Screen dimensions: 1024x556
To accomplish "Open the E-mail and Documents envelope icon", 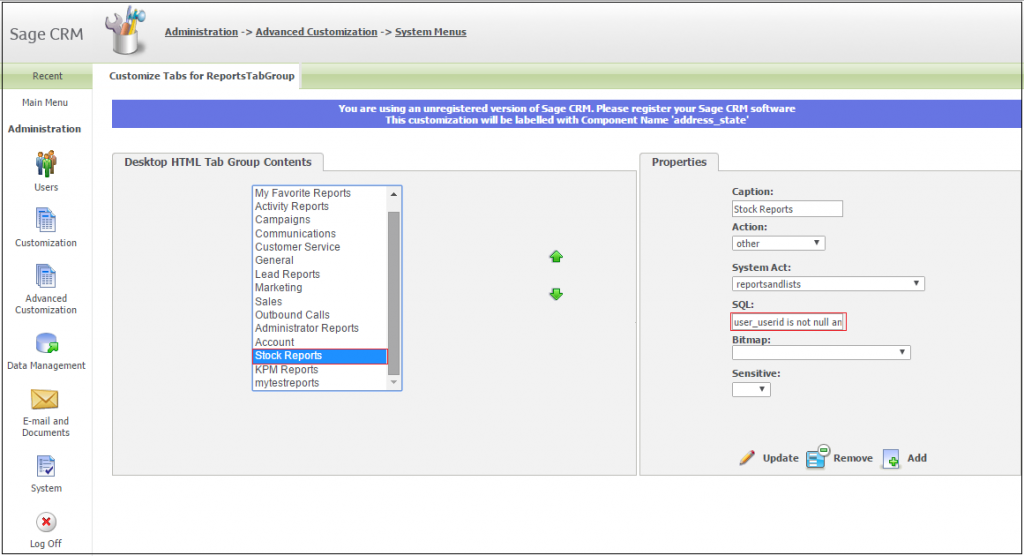I will coord(45,399).
